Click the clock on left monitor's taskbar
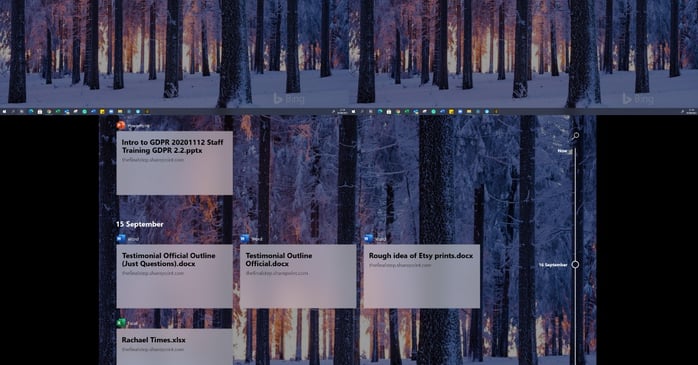Viewport: 698px width, 365px height. (342, 111)
